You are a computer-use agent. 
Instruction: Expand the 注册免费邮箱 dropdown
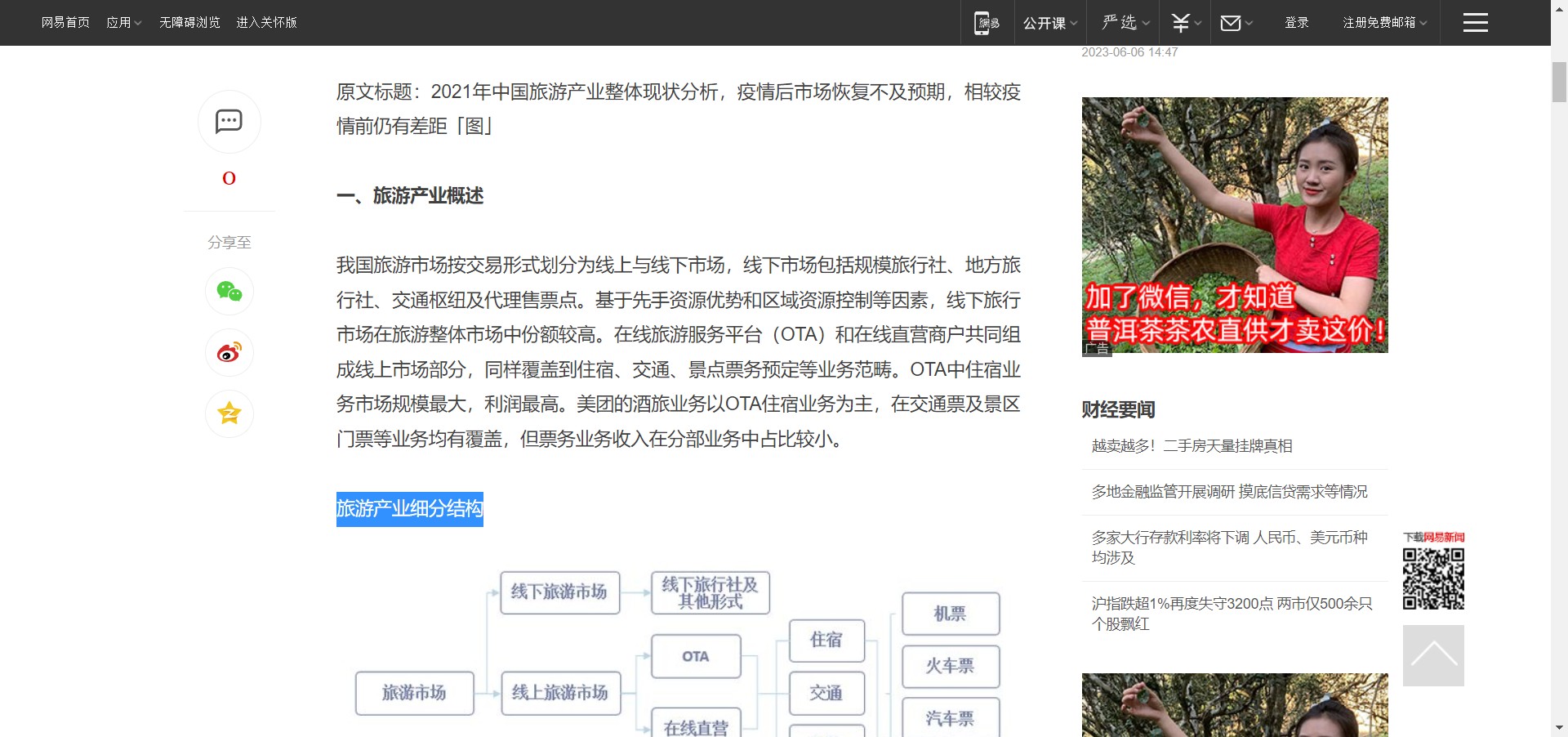[1379, 22]
